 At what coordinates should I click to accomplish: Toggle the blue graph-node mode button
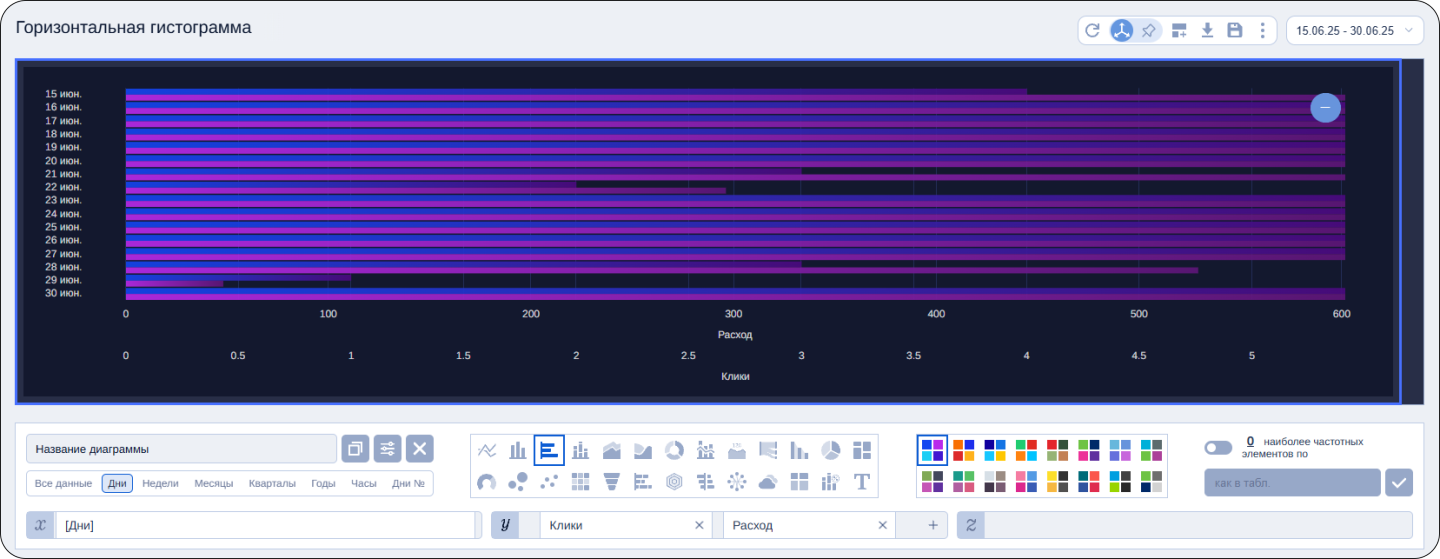tap(1122, 31)
